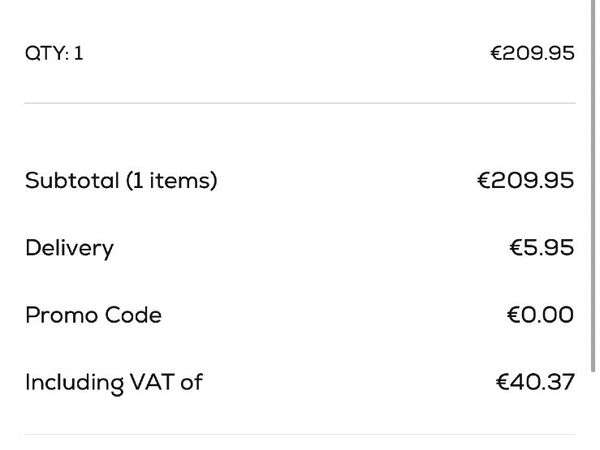Image resolution: width=600 pixels, height=450 pixels.
Task: Click the Including VAT of label
Action: tap(113, 382)
